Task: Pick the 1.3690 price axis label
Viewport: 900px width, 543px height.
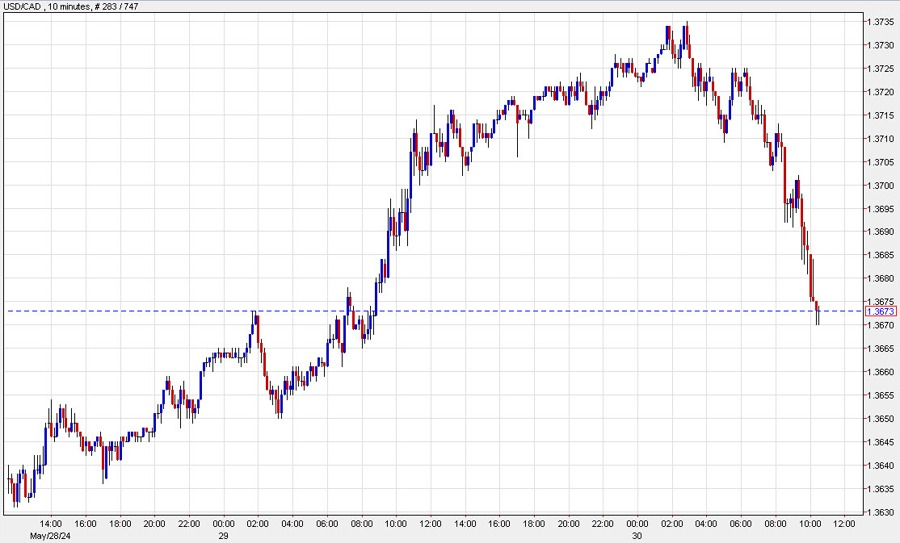Action: 880,232
